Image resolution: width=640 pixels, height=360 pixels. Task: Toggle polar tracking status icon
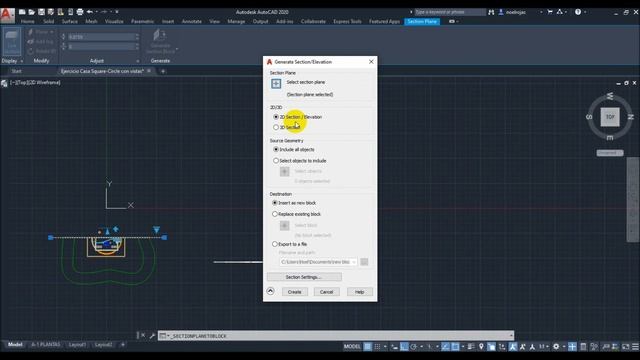pyautogui.click(x=413, y=347)
